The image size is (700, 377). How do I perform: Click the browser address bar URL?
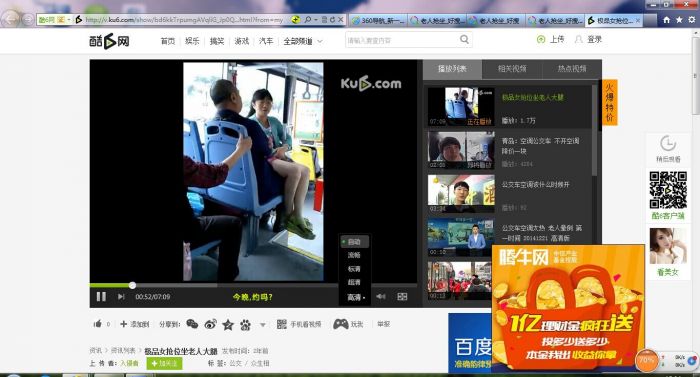click(x=184, y=20)
